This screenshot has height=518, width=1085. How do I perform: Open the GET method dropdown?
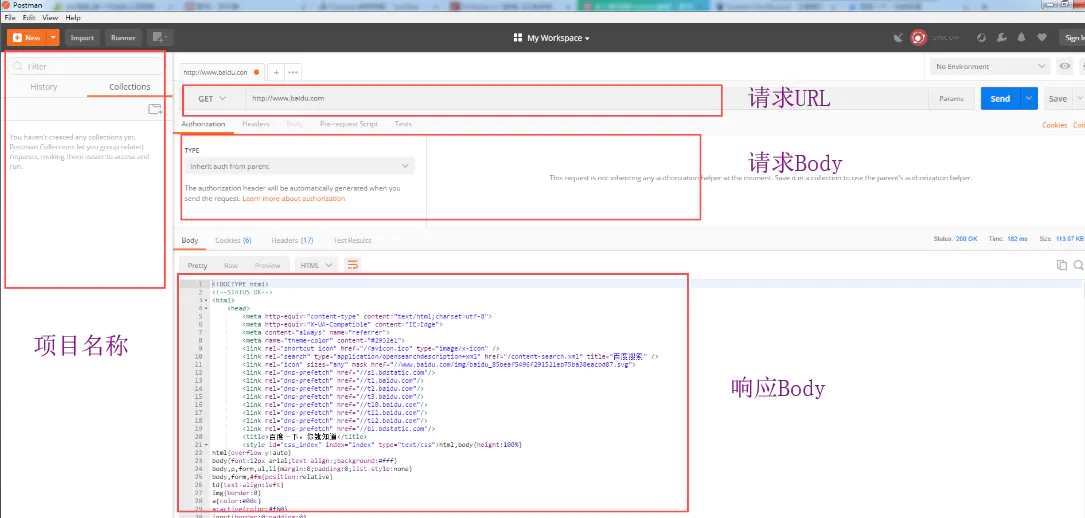212,99
